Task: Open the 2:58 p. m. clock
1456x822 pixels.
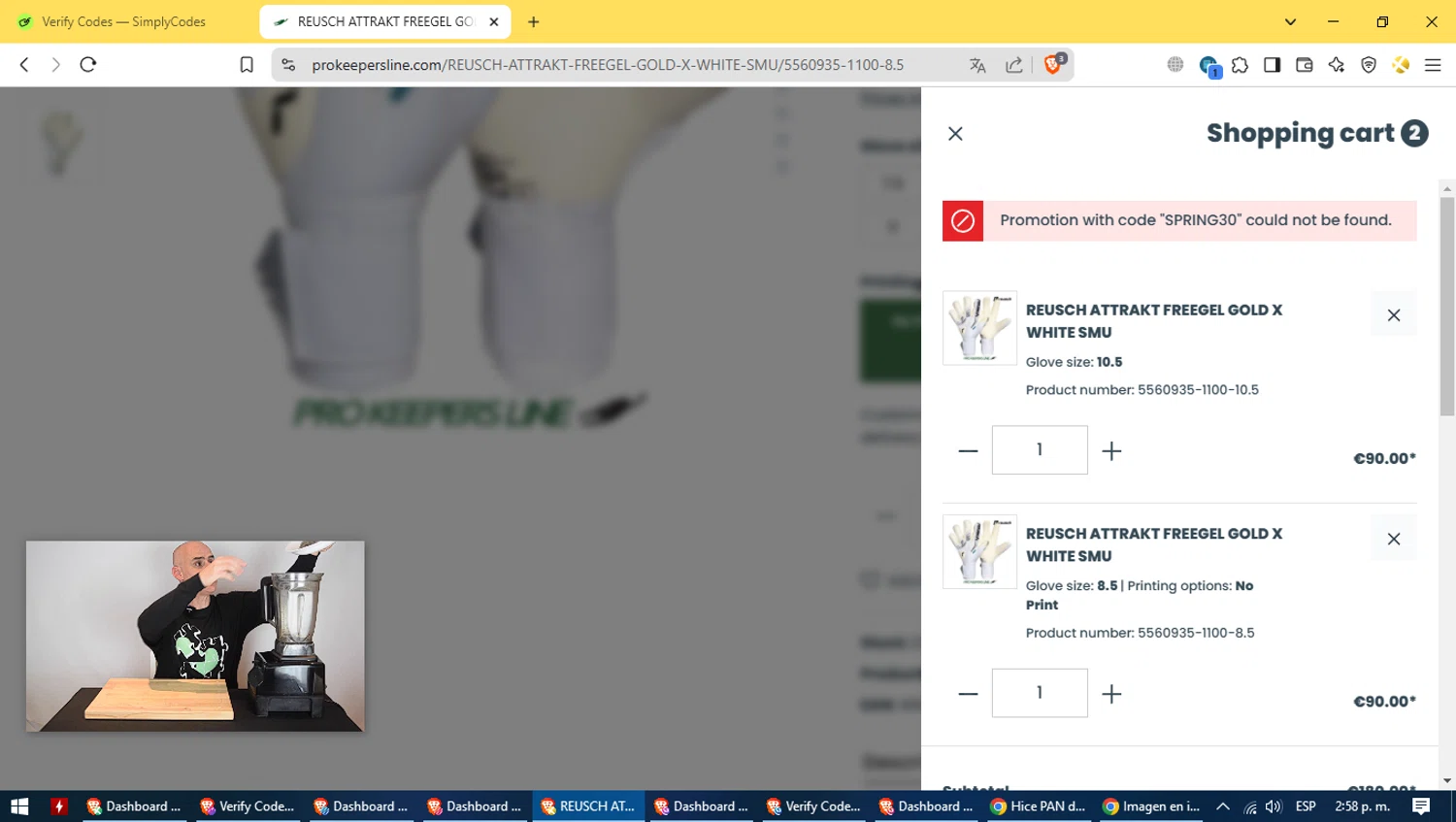Action: [1363, 806]
